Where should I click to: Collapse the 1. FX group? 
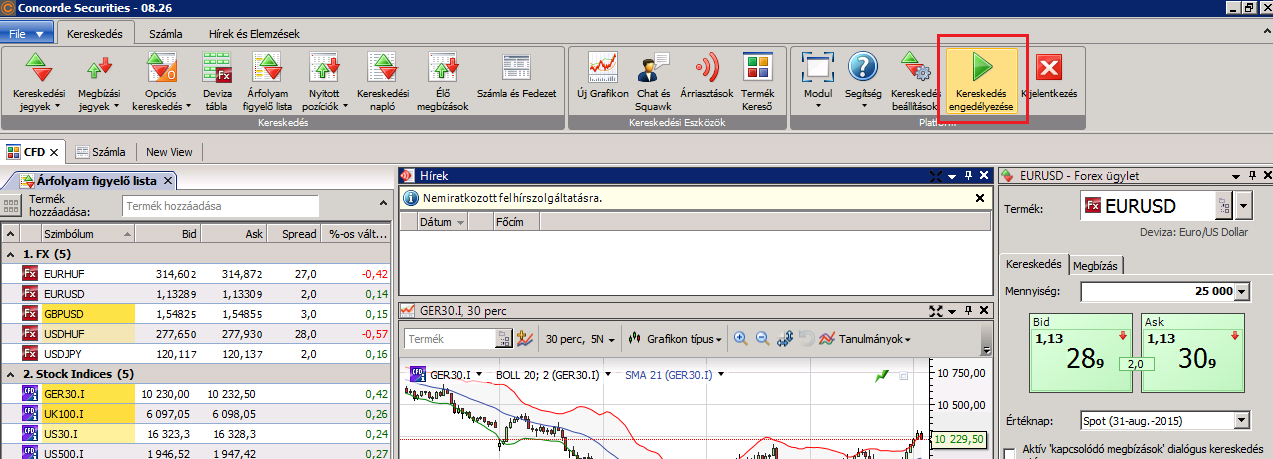(x=11, y=254)
